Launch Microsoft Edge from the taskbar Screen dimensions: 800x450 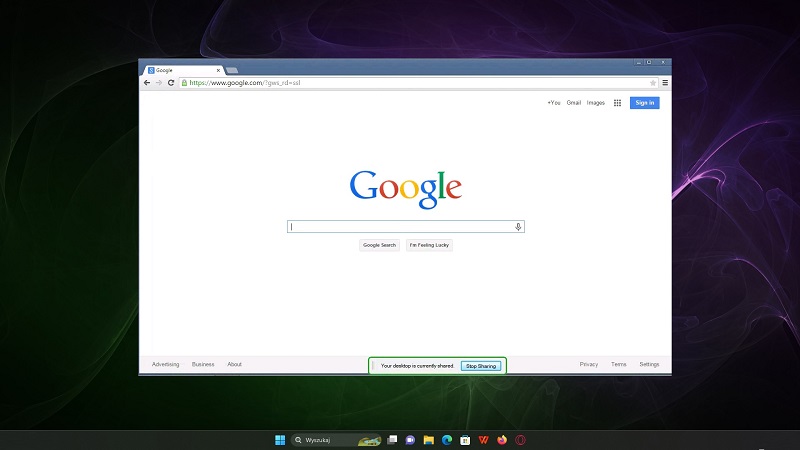coord(447,440)
